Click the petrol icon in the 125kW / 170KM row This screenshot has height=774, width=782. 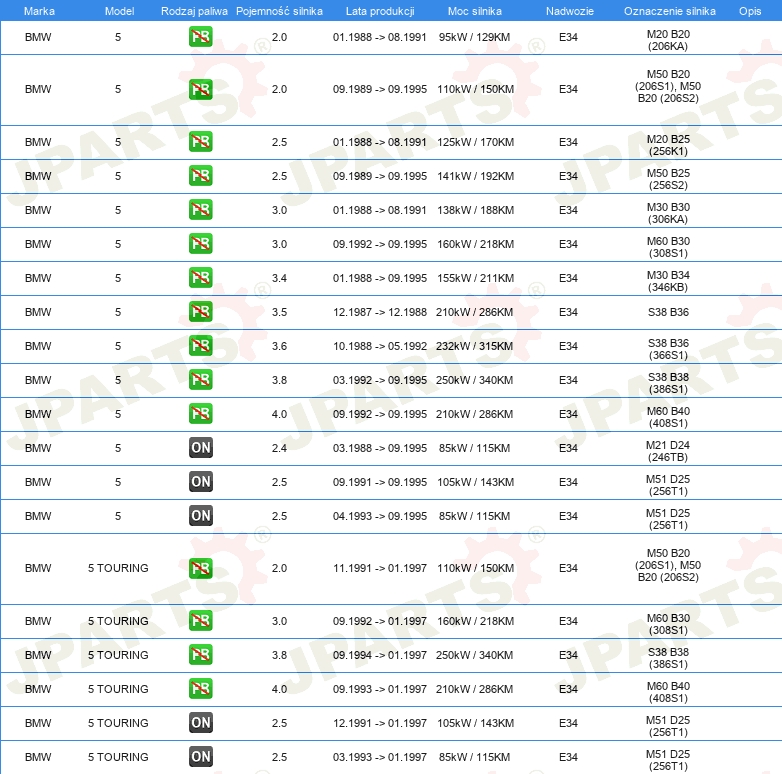click(x=200, y=142)
